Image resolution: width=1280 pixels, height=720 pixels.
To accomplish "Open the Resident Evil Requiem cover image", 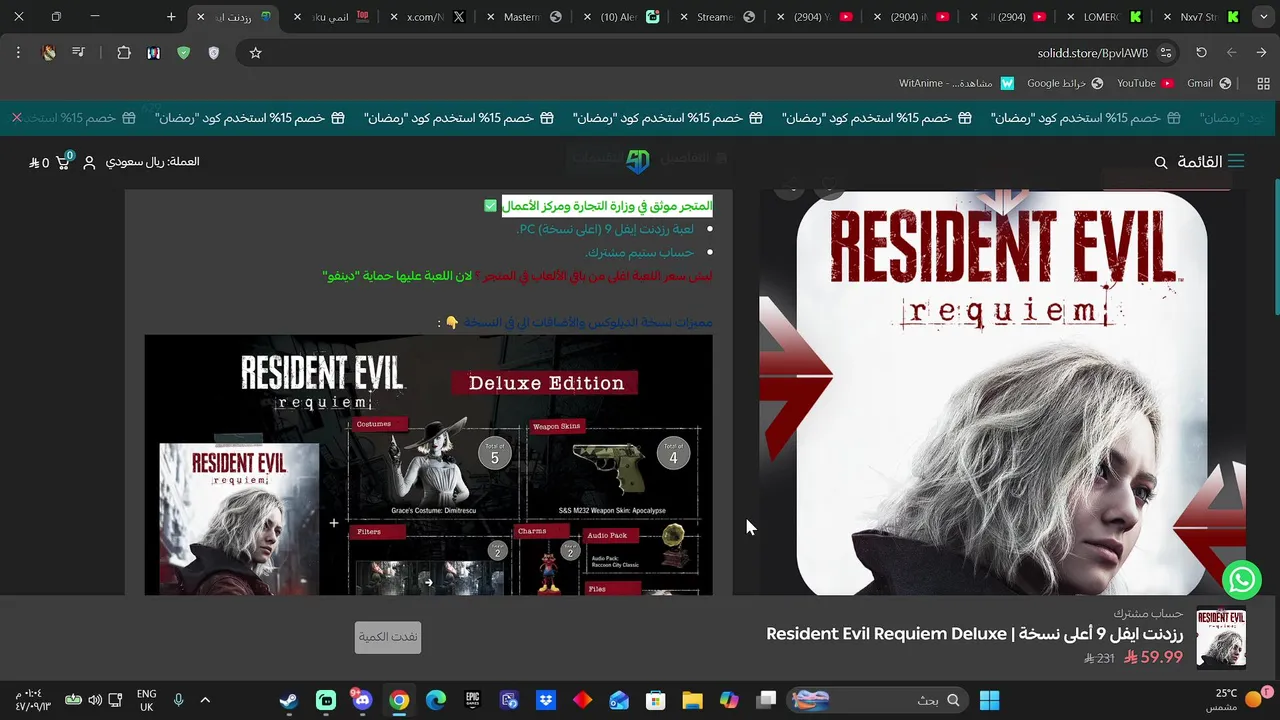I will 1002,393.
